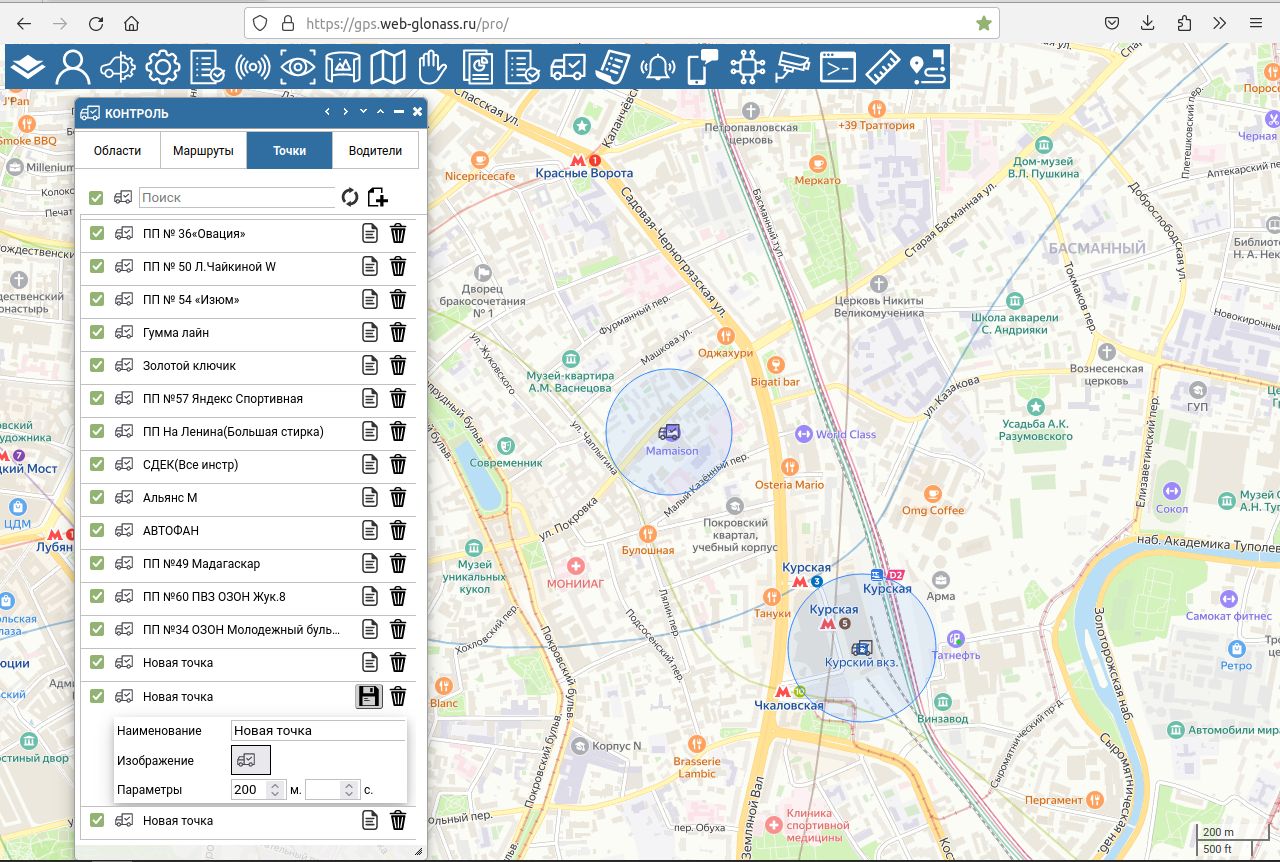Increase the radius meters value
Image resolution: width=1280 pixels, height=862 pixels.
[x=275, y=785]
